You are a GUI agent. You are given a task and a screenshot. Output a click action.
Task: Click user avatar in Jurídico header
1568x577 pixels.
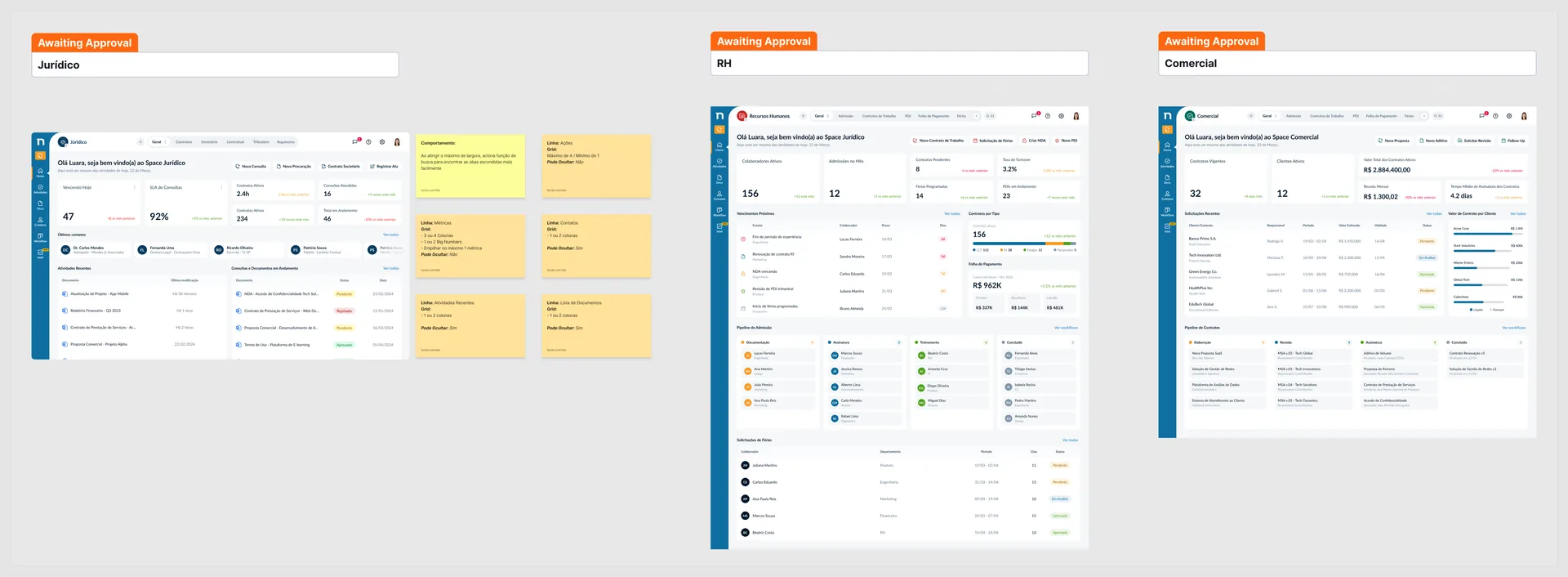point(397,142)
